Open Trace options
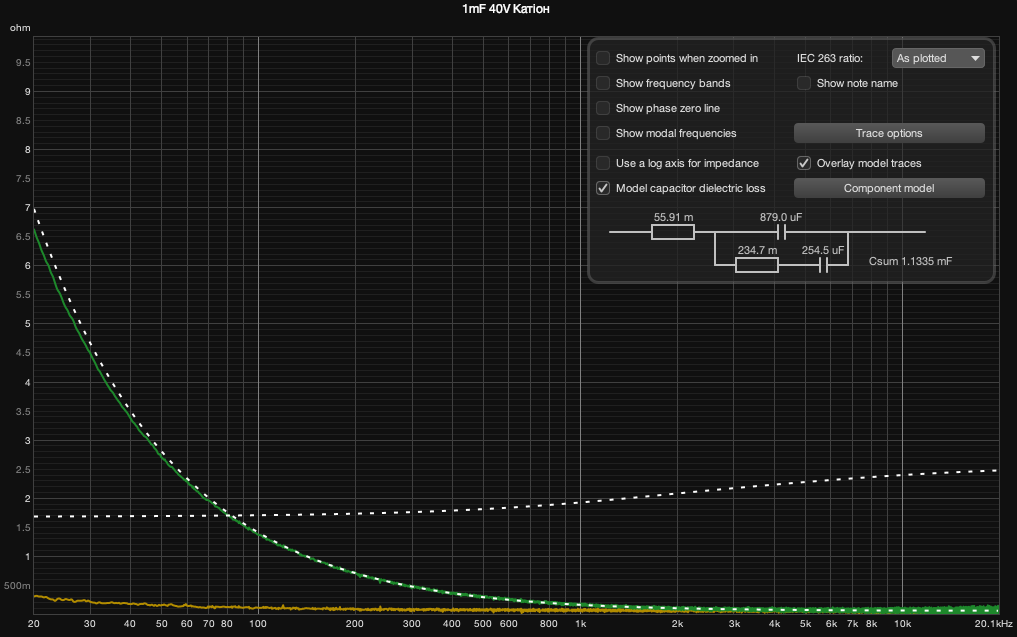 coord(889,133)
